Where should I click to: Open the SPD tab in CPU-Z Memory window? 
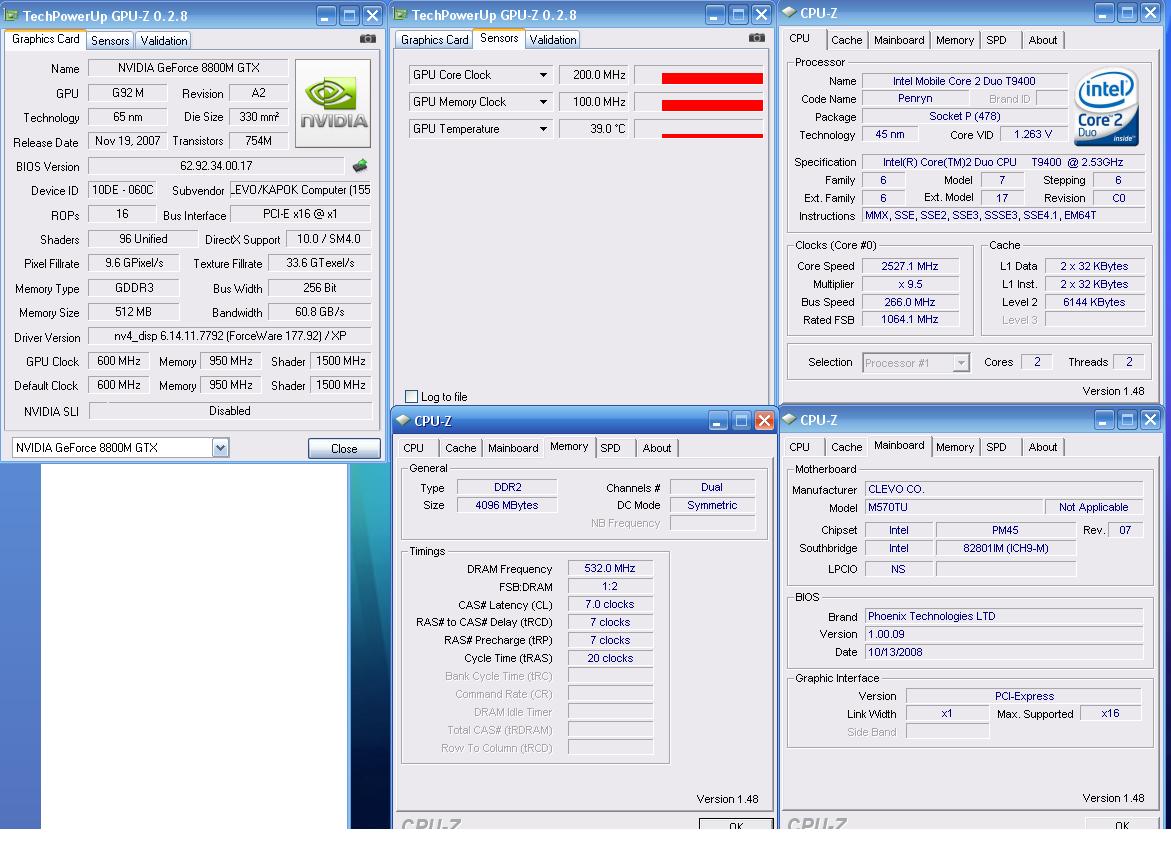(610, 448)
